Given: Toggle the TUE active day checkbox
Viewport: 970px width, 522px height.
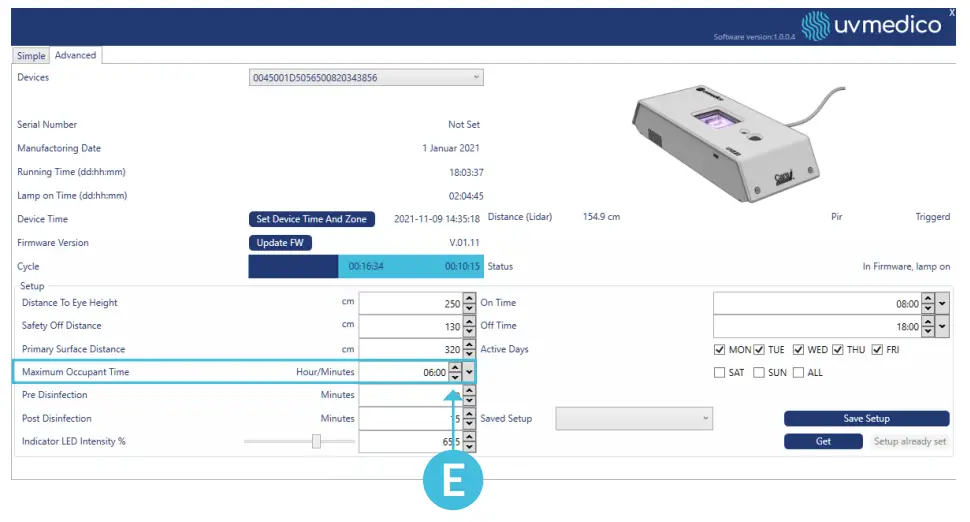Looking at the screenshot, I should (x=759, y=349).
